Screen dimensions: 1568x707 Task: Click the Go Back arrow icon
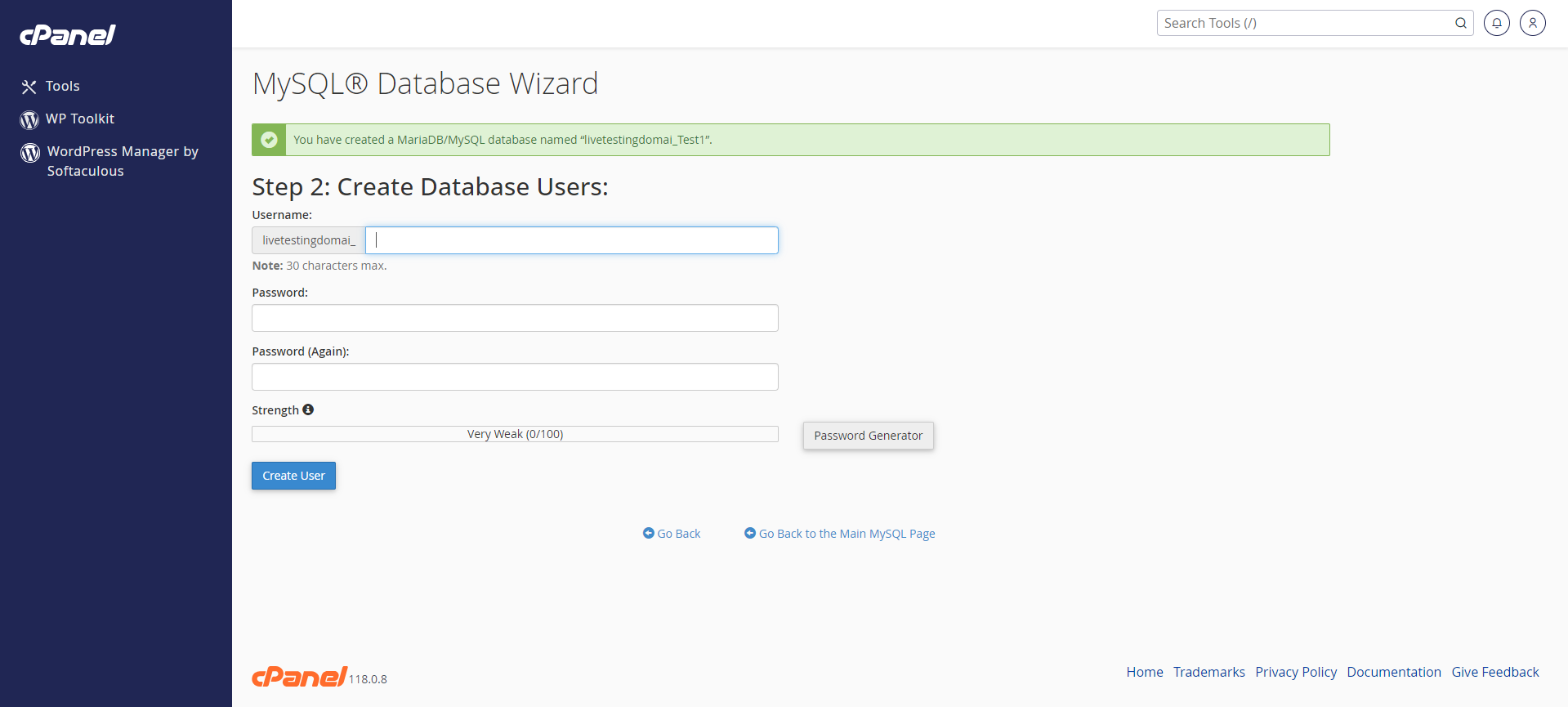tap(649, 533)
